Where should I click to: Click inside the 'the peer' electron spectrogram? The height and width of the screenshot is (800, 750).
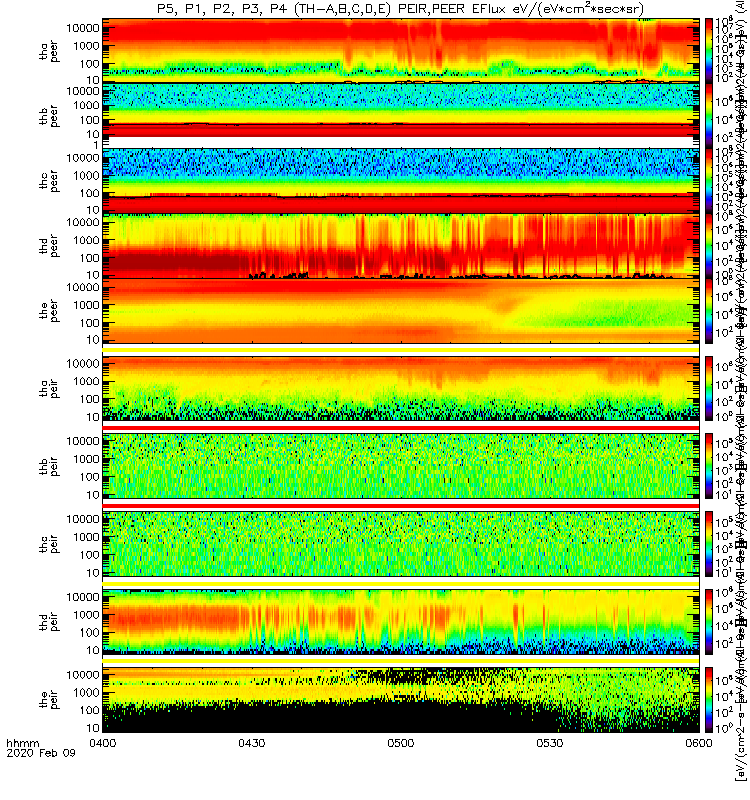(401, 310)
